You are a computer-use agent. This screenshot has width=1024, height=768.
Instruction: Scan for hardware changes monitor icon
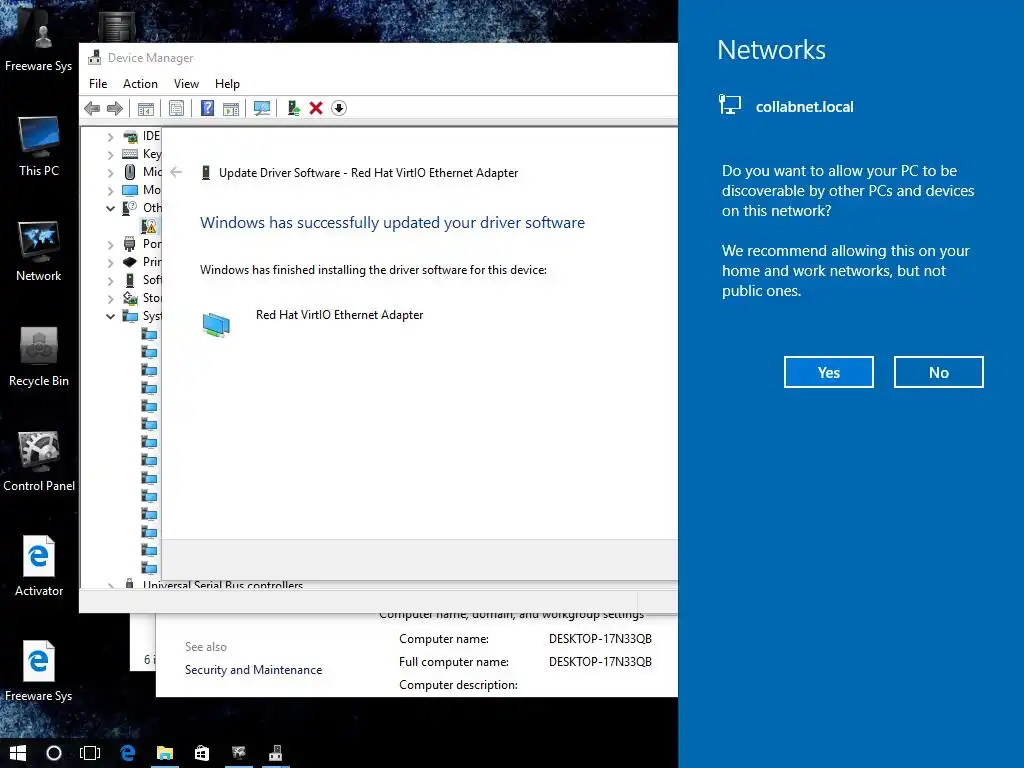262,108
